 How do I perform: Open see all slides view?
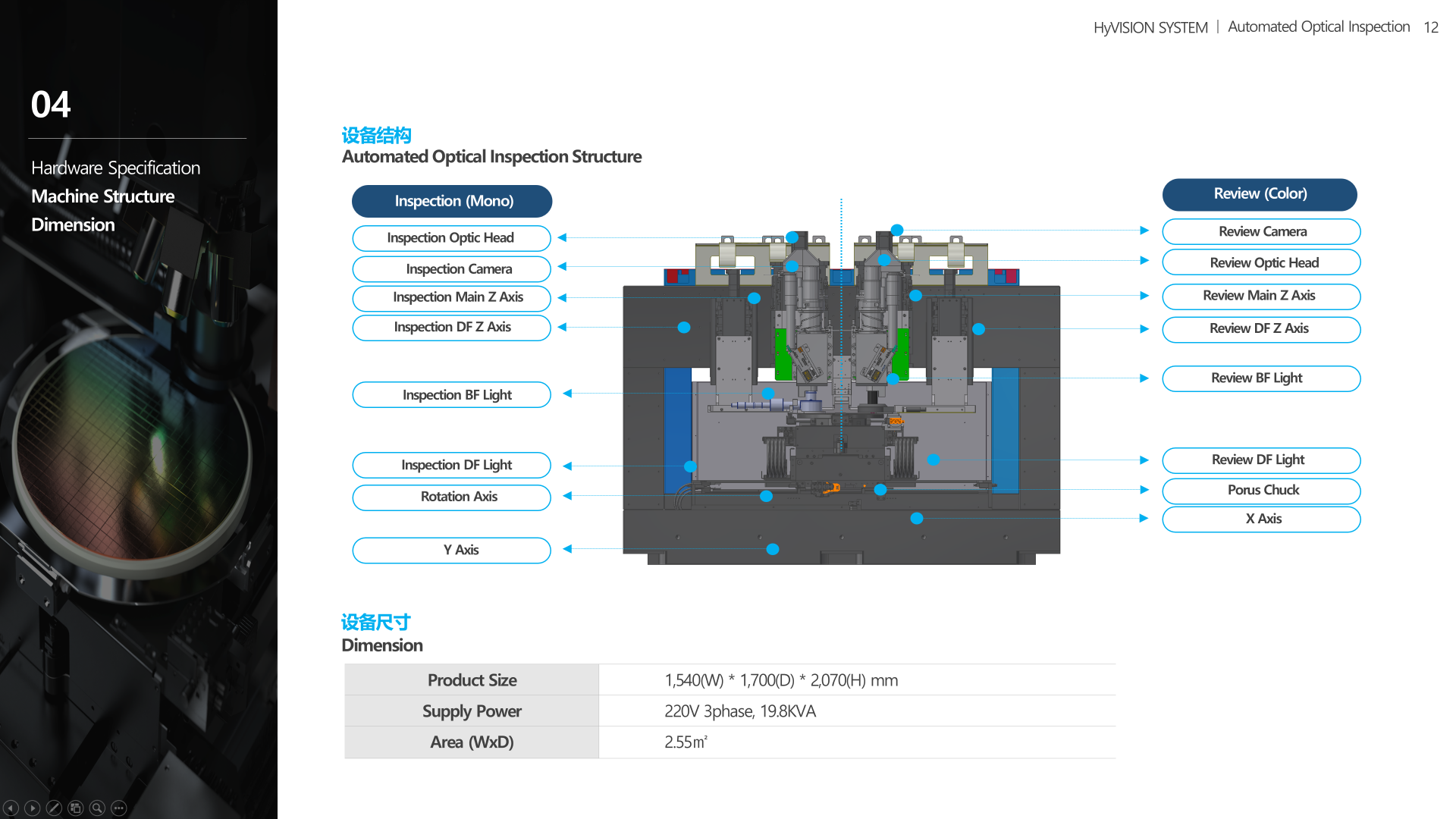click(x=76, y=808)
